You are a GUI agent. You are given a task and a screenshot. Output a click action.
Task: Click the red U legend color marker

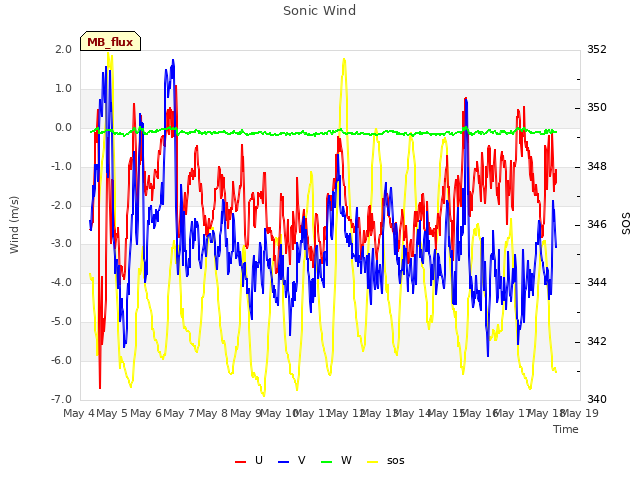(x=240, y=462)
